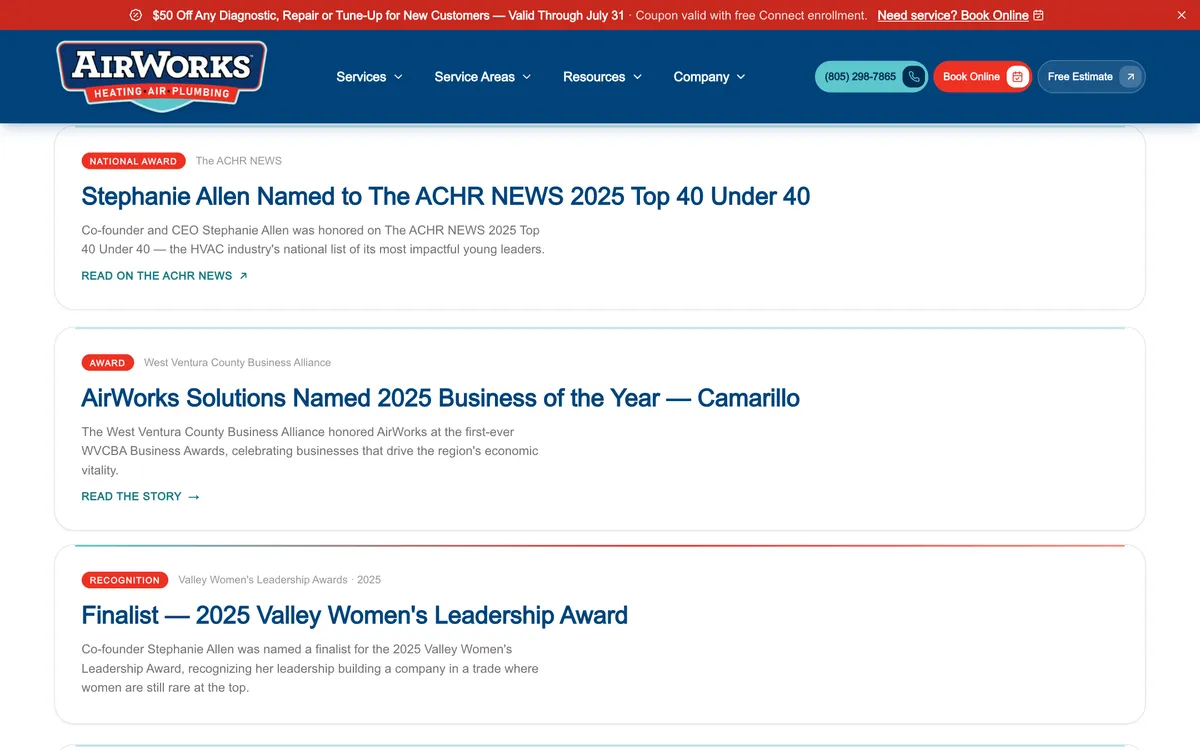
Task: Expand the Services dropdown menu
Action: point(370,77)
